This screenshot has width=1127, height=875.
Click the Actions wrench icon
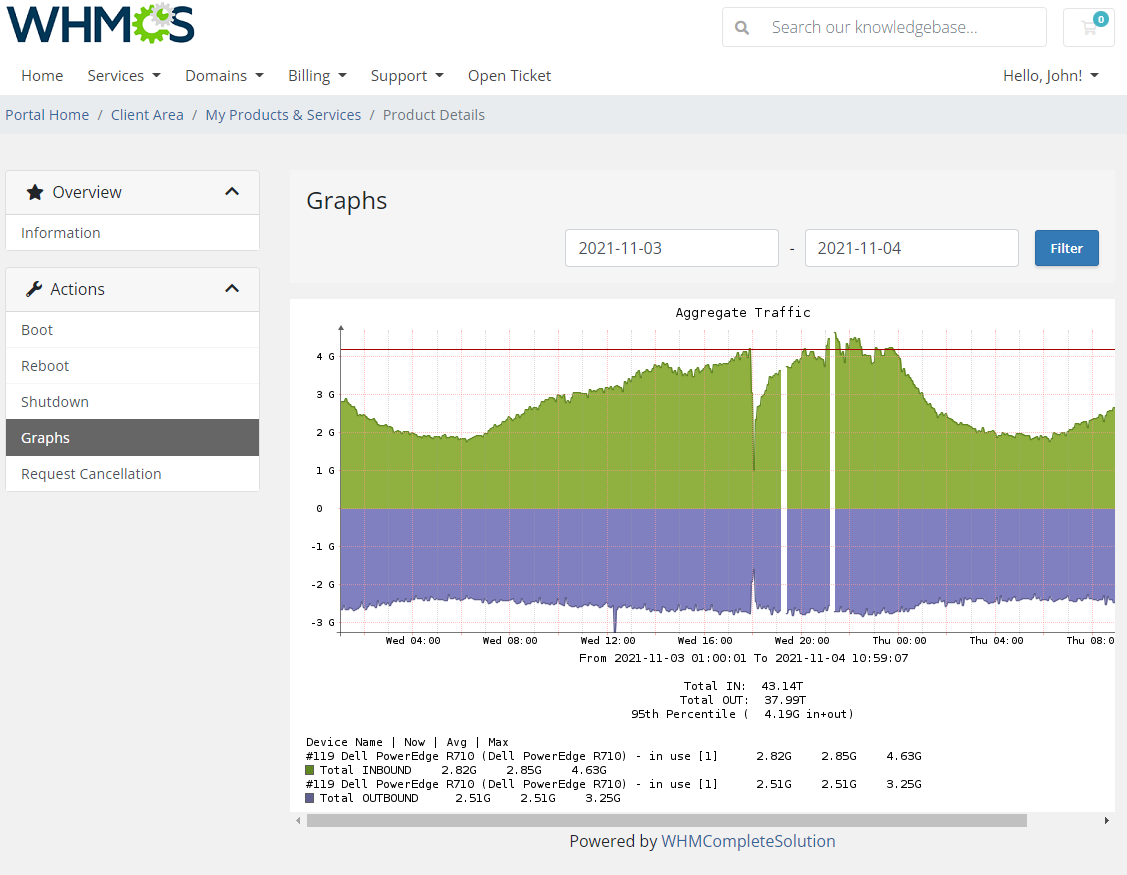(34, 289)
